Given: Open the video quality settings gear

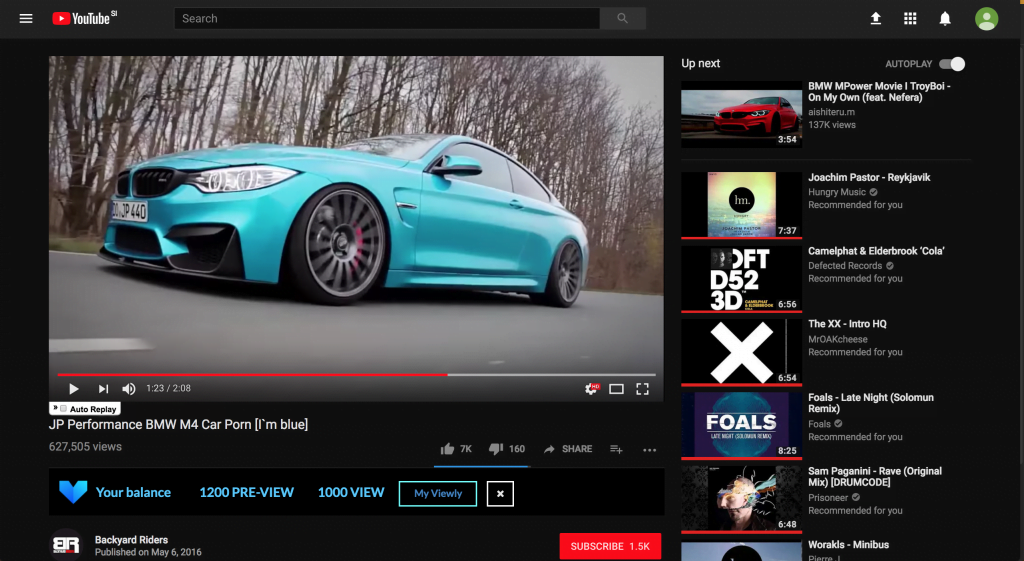Looking at the screenshot, I should coord(591,389).
